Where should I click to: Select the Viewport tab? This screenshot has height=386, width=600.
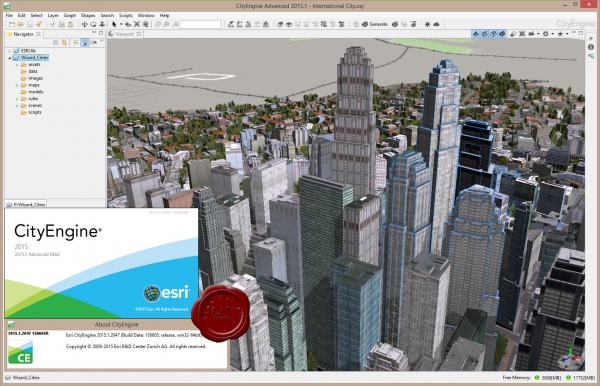[x=125, y=34]
